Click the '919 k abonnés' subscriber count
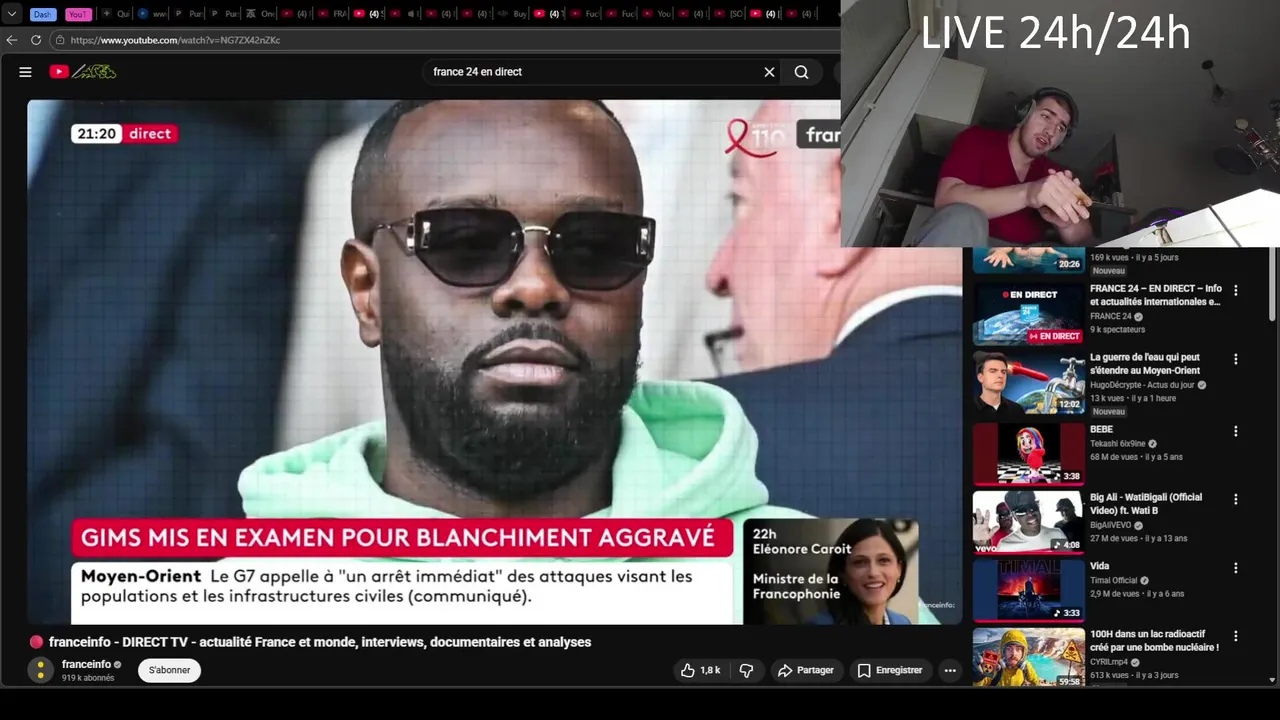The image size is (1280, 720). pos(88,678)
